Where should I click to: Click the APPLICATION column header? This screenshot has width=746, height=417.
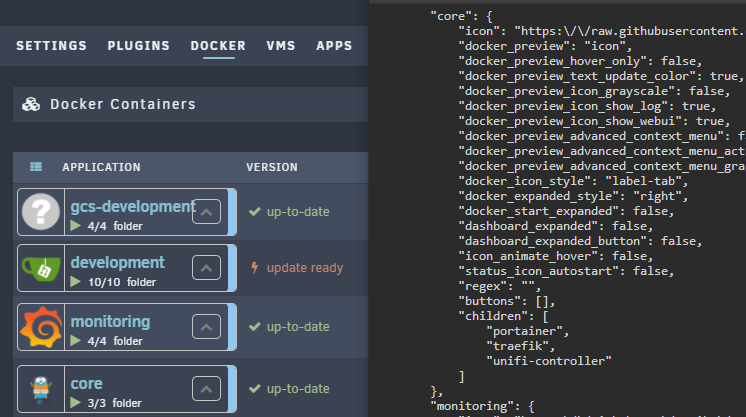[x=101, y=167]
